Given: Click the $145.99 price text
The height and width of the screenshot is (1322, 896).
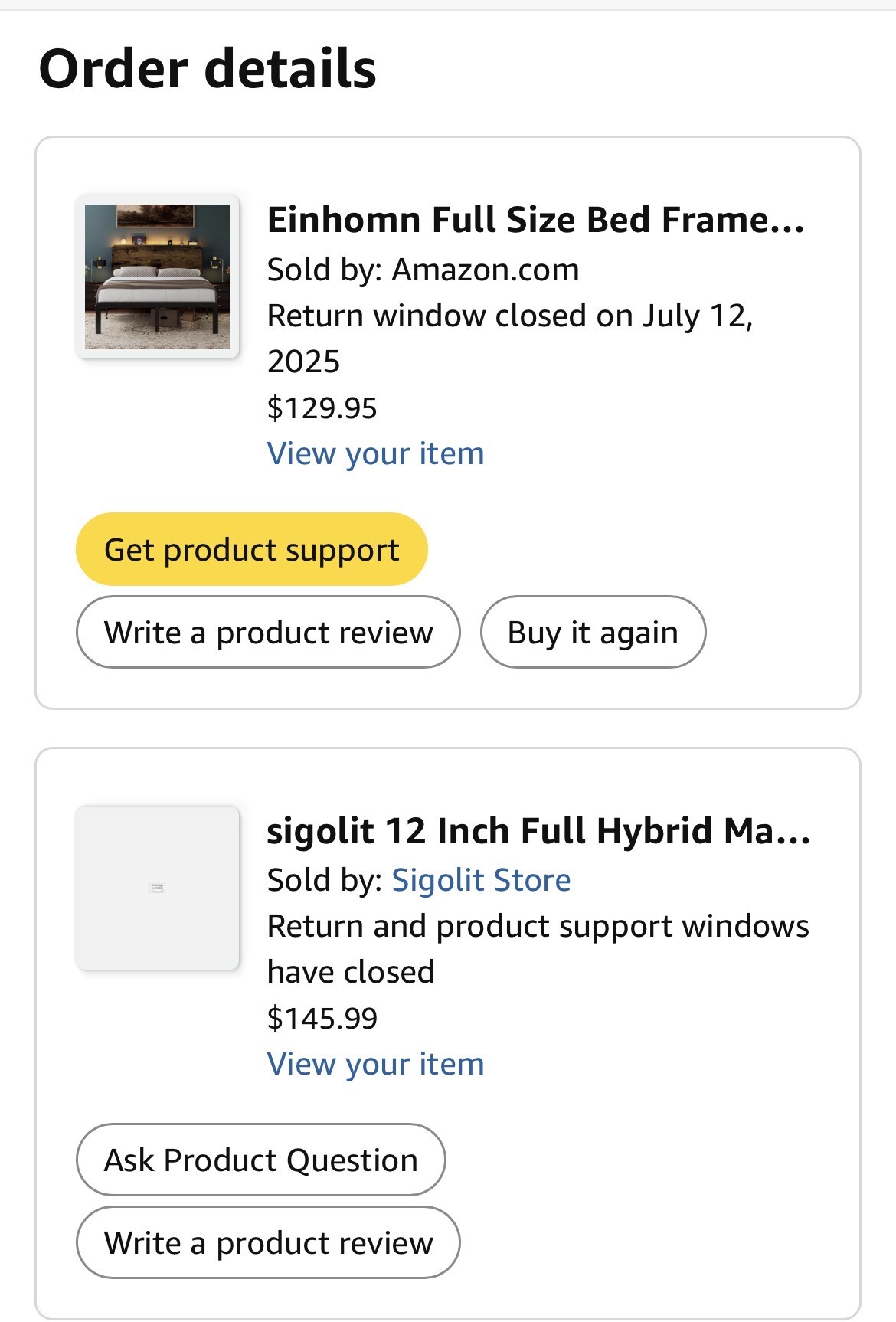Looking at the screenshot, I should pyautogui.click(x=322, y=1018).
